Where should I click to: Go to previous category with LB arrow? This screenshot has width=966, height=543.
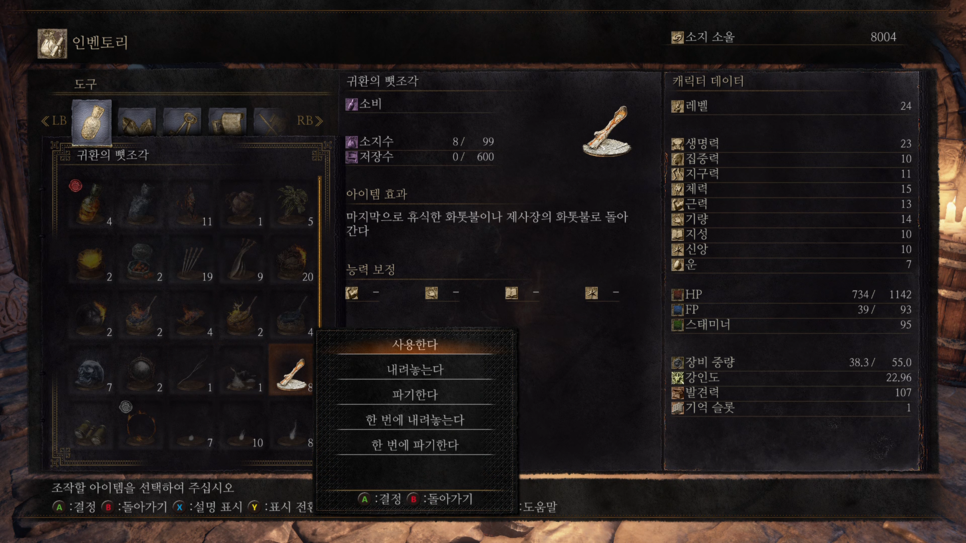[54, 121]
